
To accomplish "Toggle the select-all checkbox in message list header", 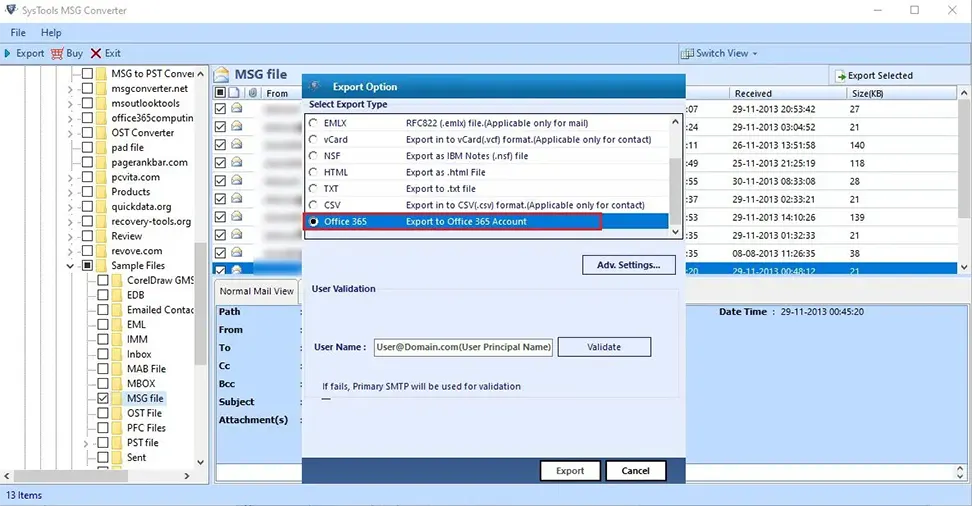I will point(220,93).
